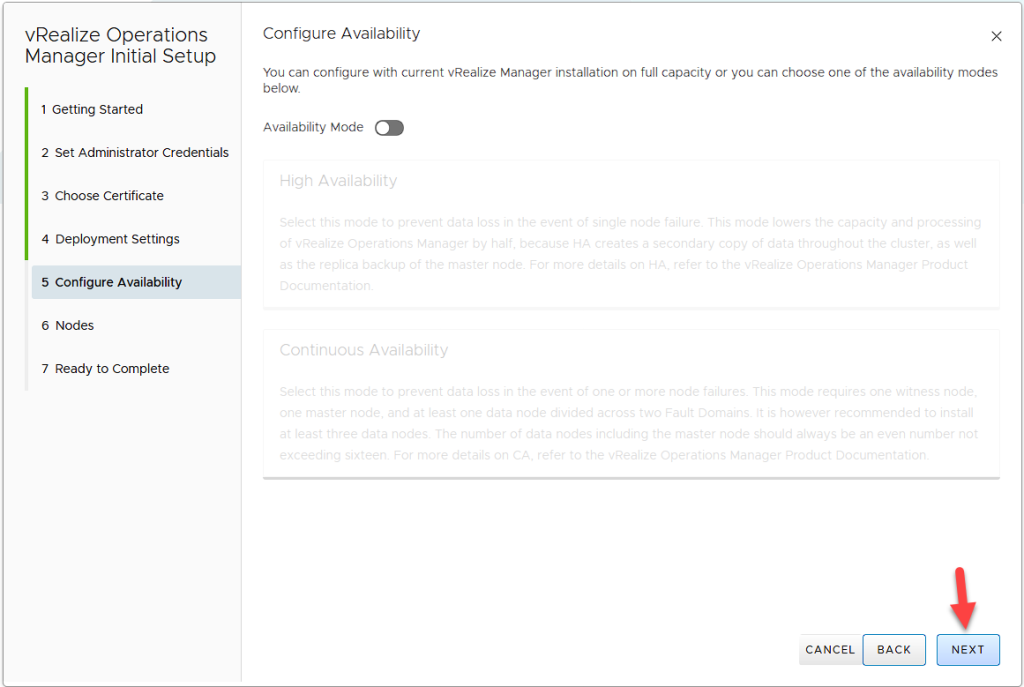Proceed with the Next button

967,649
